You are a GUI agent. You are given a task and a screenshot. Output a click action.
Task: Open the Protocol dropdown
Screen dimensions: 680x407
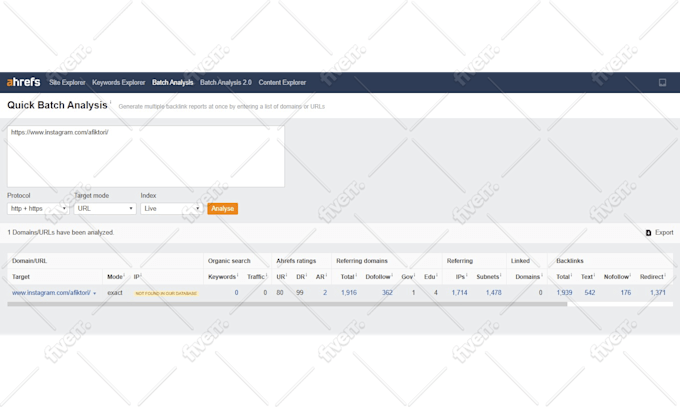(x=38, y=209)
